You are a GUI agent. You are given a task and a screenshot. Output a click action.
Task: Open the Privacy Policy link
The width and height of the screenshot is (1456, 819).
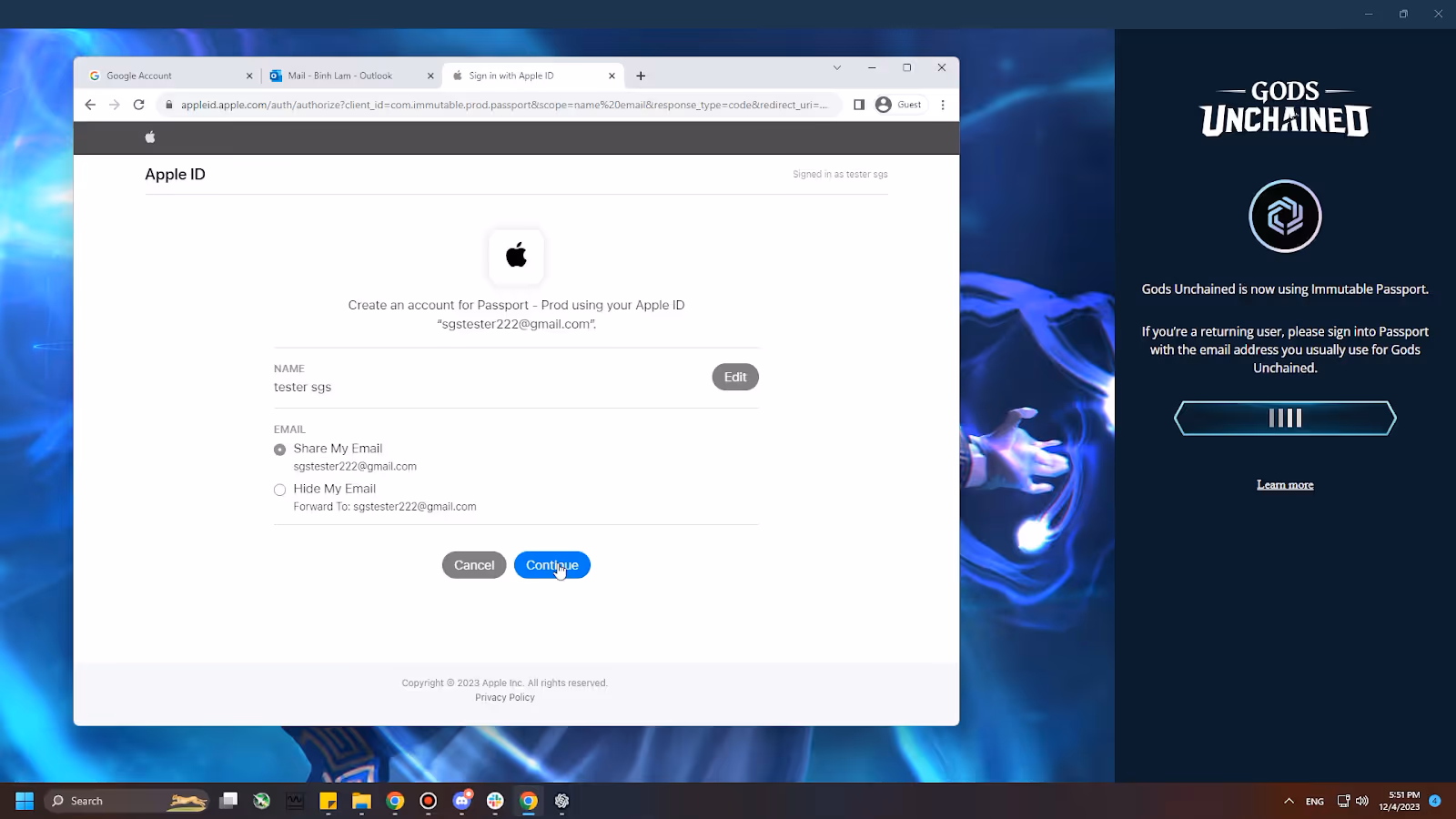click(505, 698)
